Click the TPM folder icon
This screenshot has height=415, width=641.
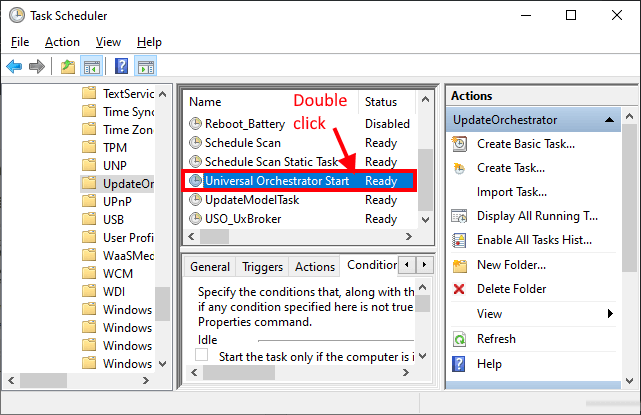tap(89, 147)
